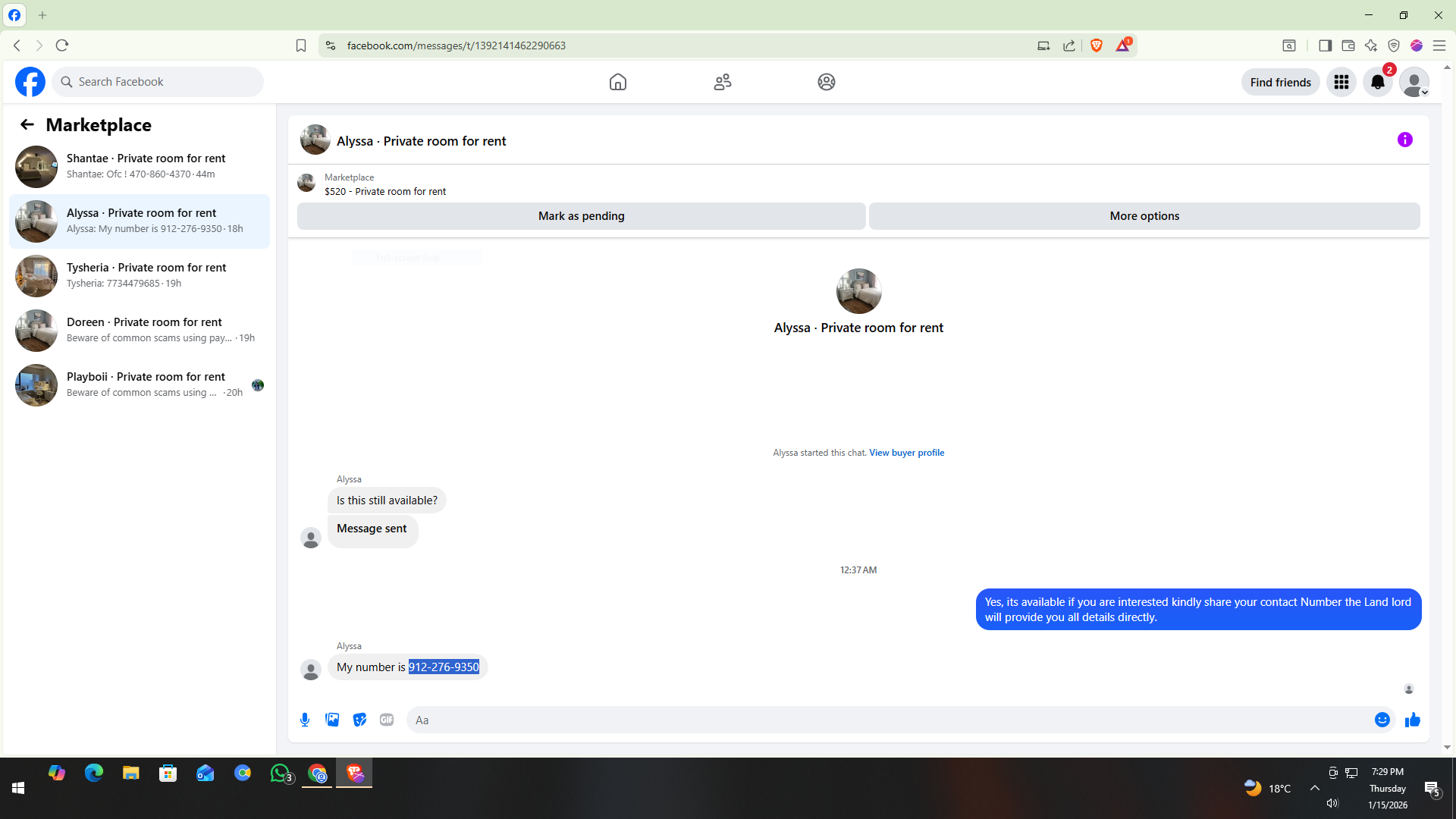Open conversation information icon
1456x819 pixels.
click(1404, 140)
